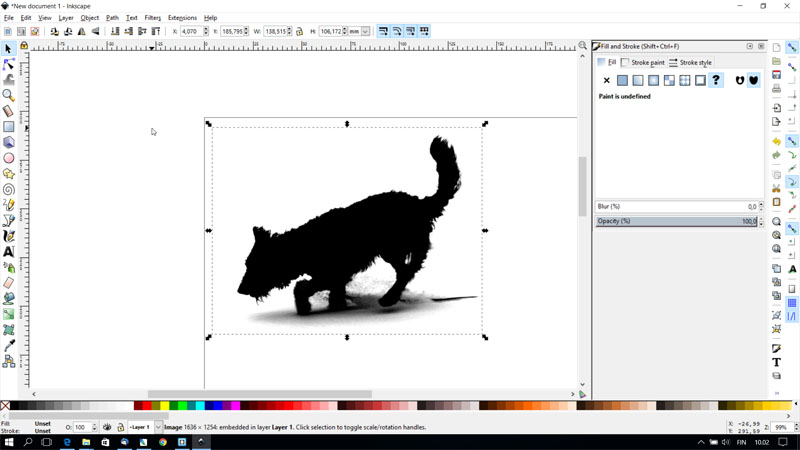Select the Measure tool
The height and width of the screenshot is (450, 800).
point(8,111)
